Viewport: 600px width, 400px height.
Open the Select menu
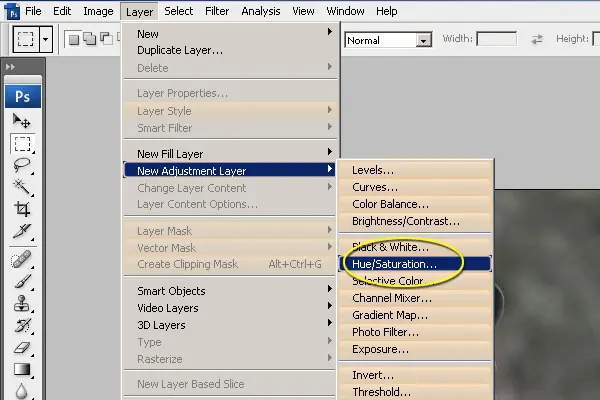coord(179,11)
